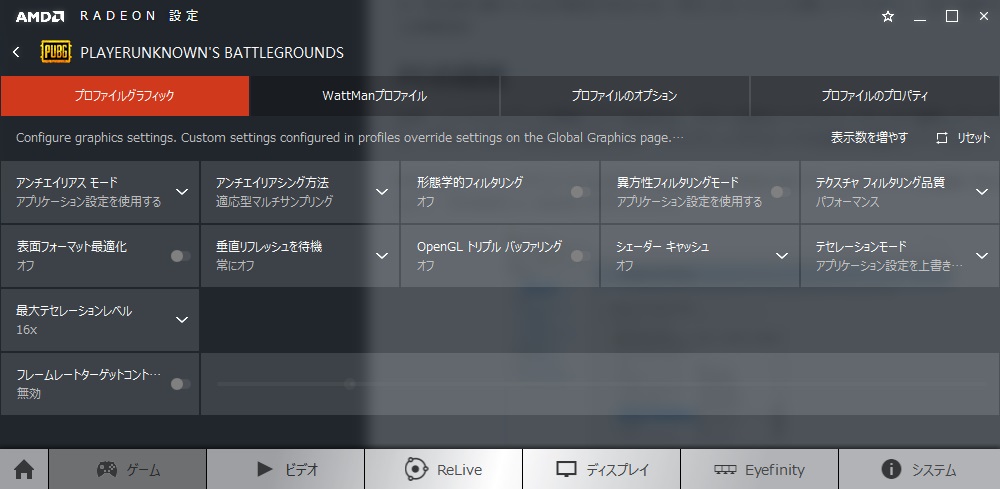The width and height of the screenshot is (1000, 489).
Task: Click 表示数を増やす button
Action: point(869,138)
